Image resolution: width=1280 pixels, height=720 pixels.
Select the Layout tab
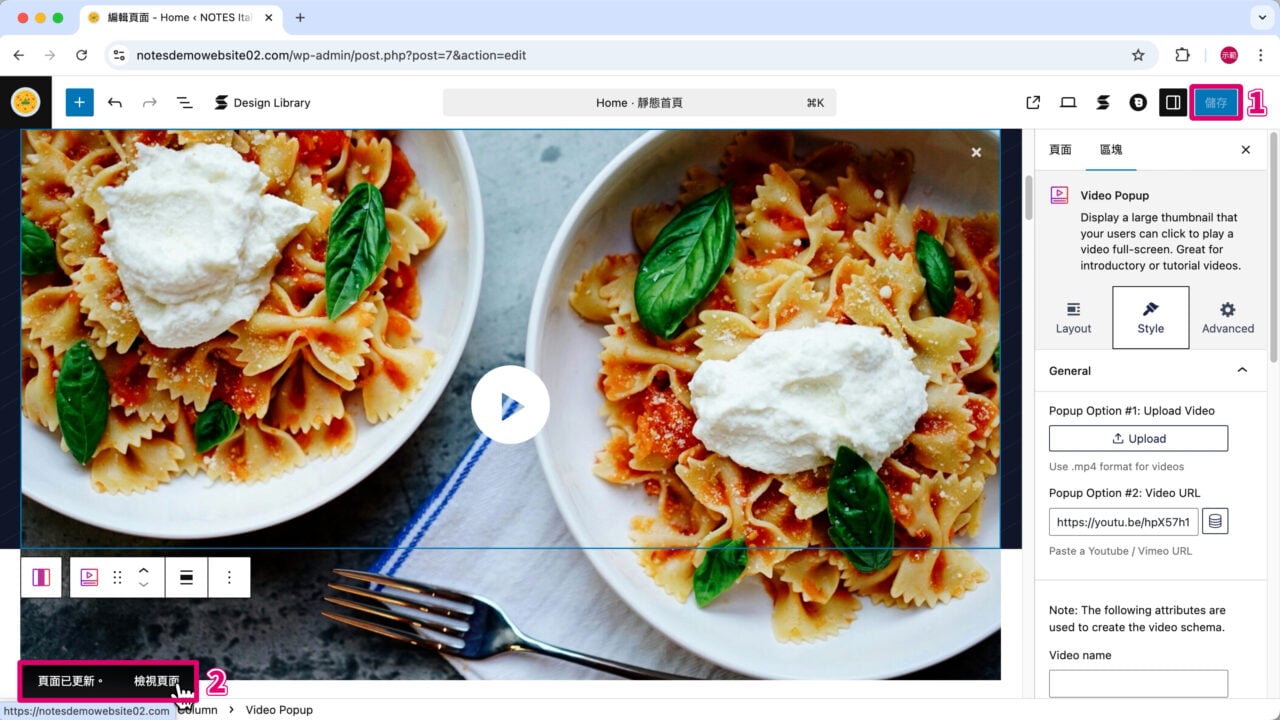click(x=1073, y=318)
